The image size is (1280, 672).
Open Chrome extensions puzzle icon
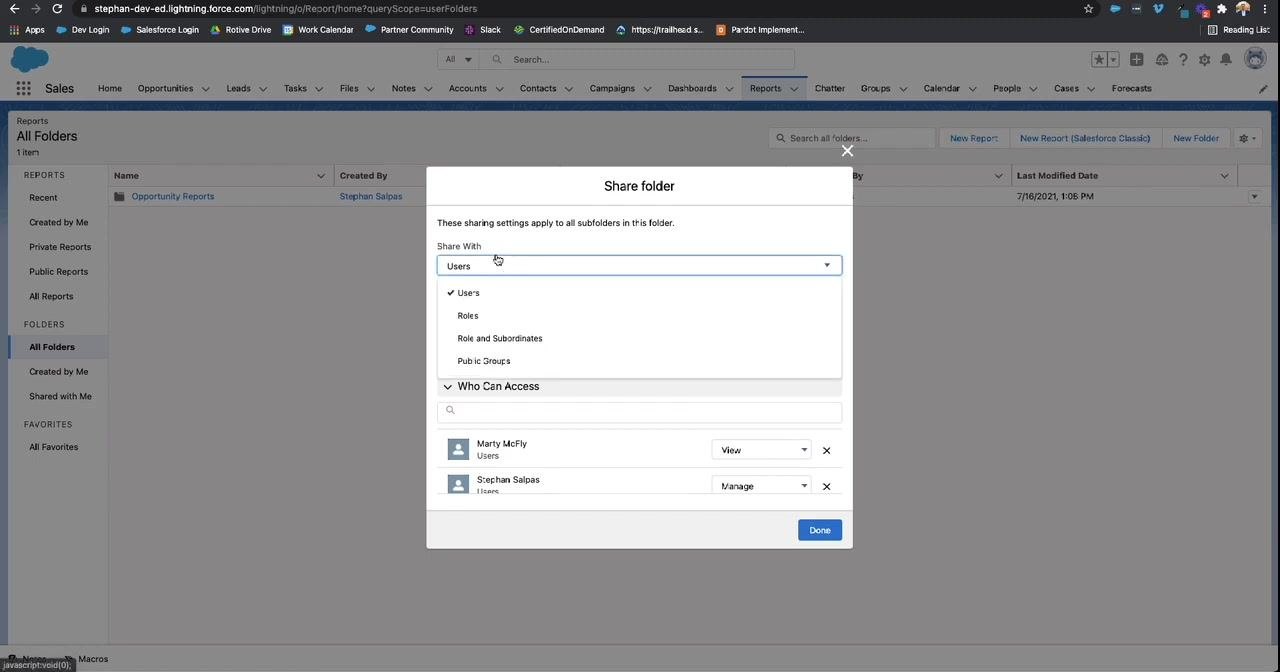1221,9
